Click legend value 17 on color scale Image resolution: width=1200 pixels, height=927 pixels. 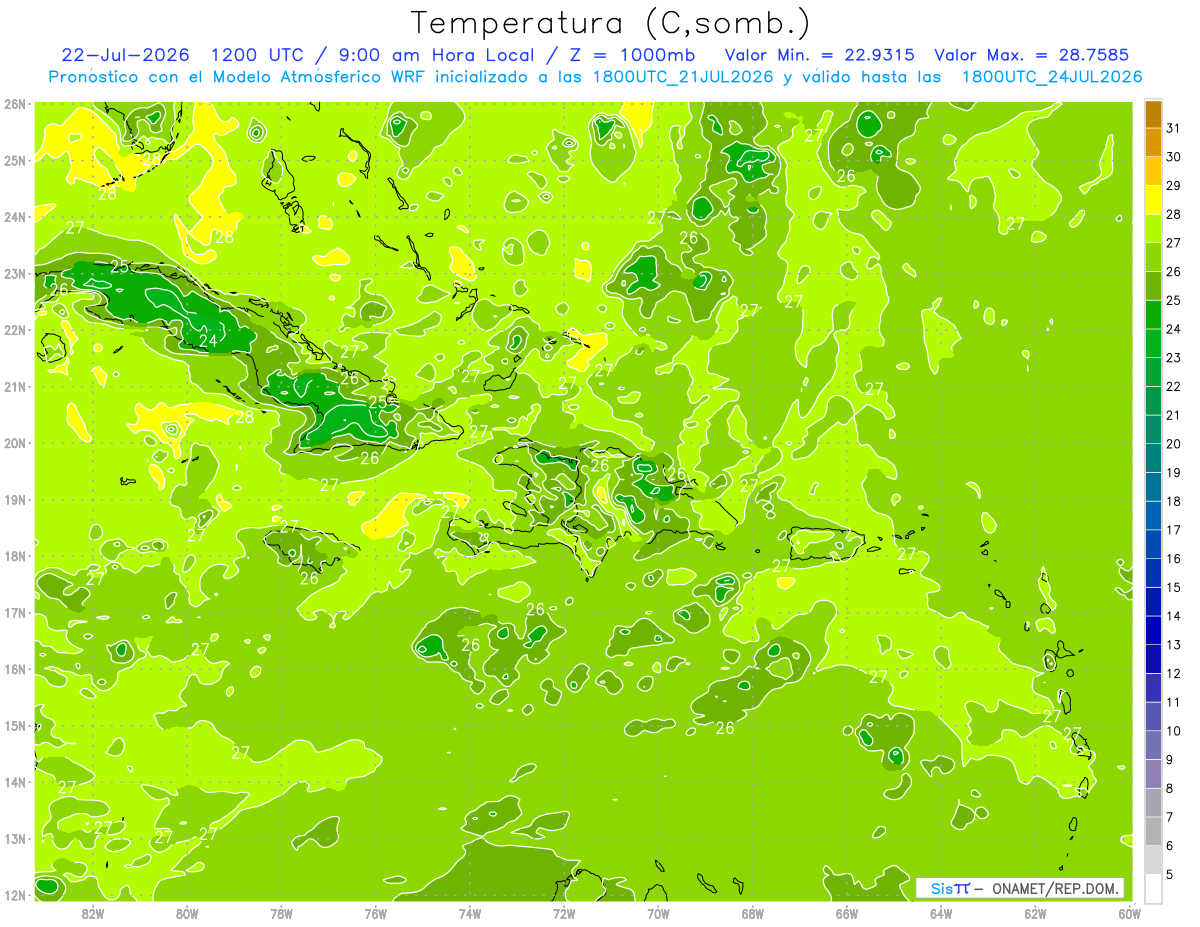click(x=1174, y=530)
